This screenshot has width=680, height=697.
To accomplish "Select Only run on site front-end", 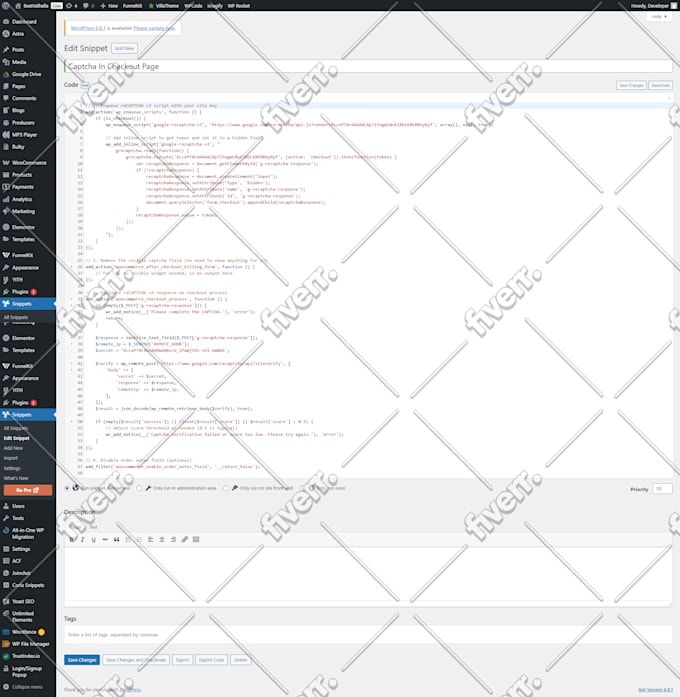I will pyautogui.click(x=226, y=488).
